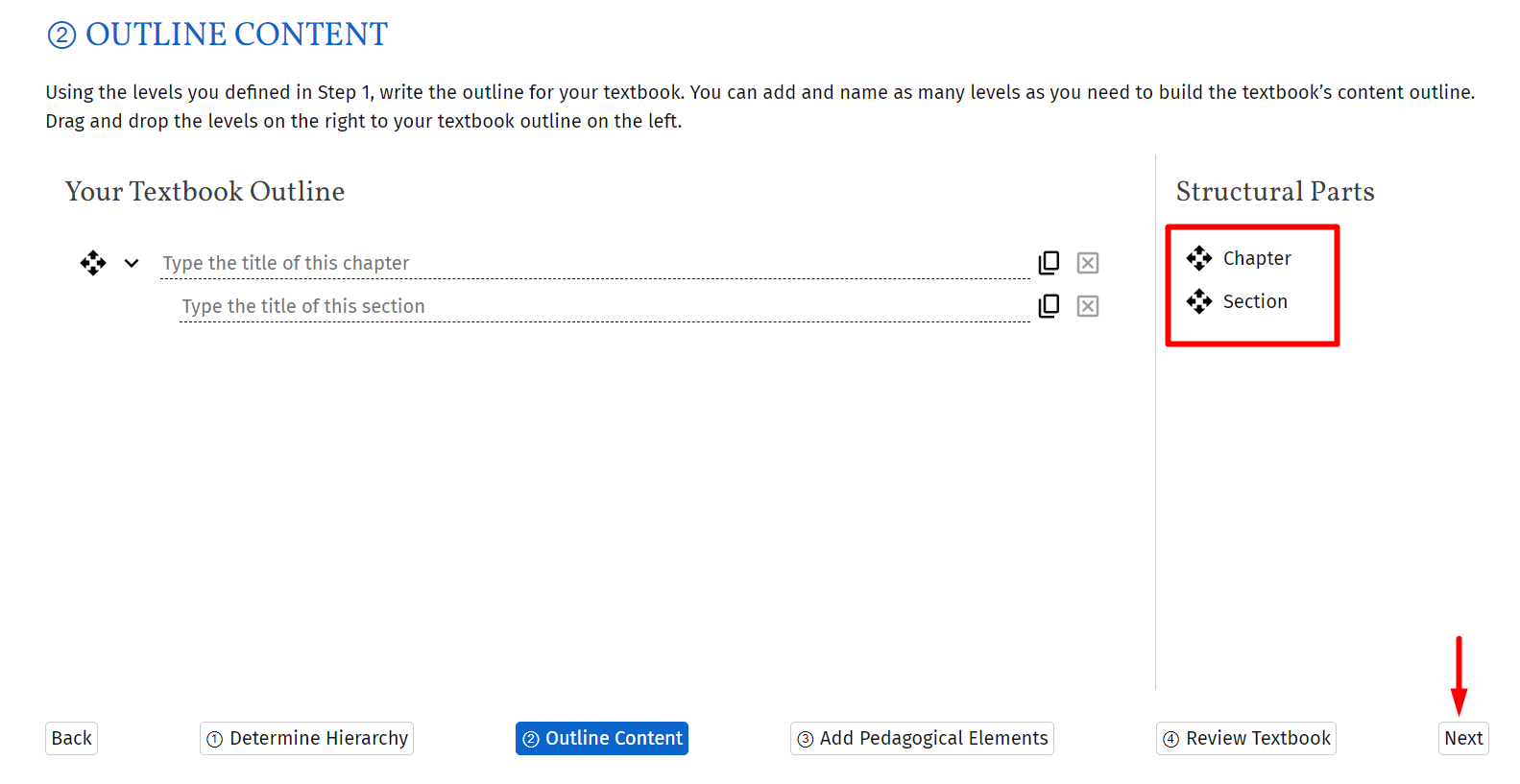Click the chapter row's move handle icon

tap(93, 263)
